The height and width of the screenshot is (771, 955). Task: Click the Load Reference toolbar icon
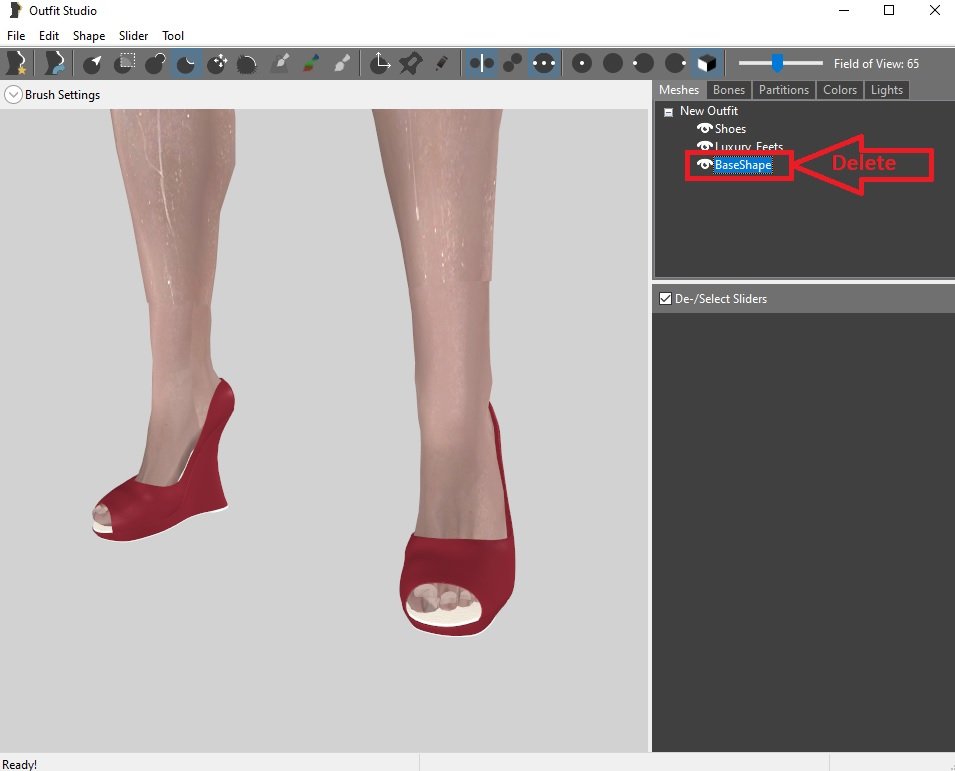tap(54, 64)
